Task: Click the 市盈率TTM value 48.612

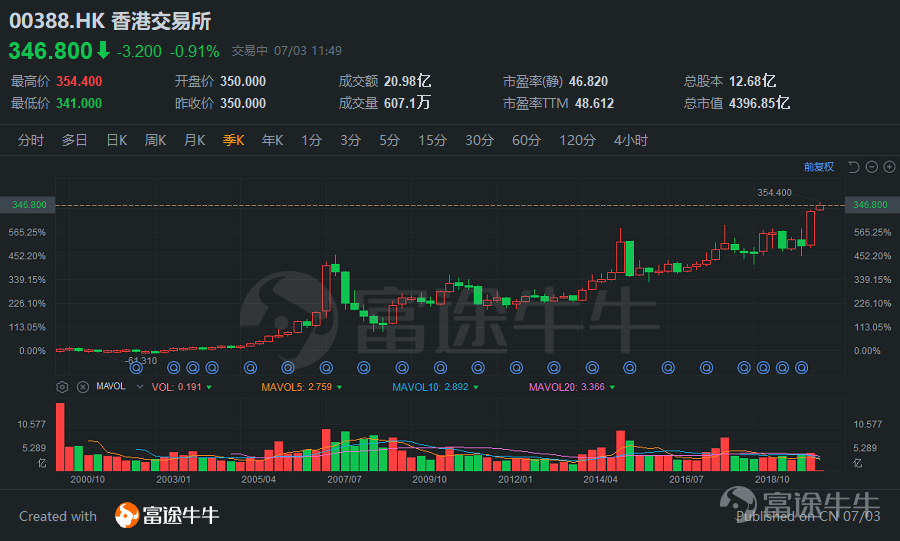Action: coord(595,104)
